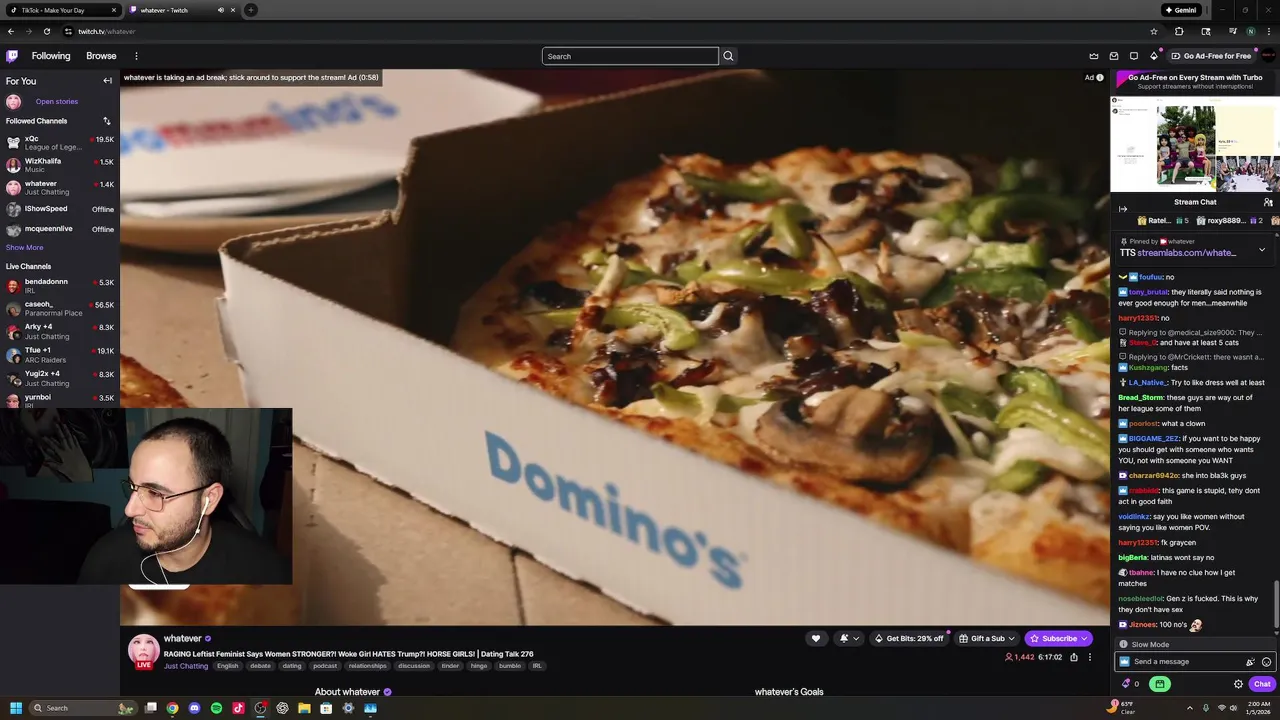This screenshot has height=720, width=1280.
Task: Click user avatar in Twitch top bar
Action: point(1268,56)
